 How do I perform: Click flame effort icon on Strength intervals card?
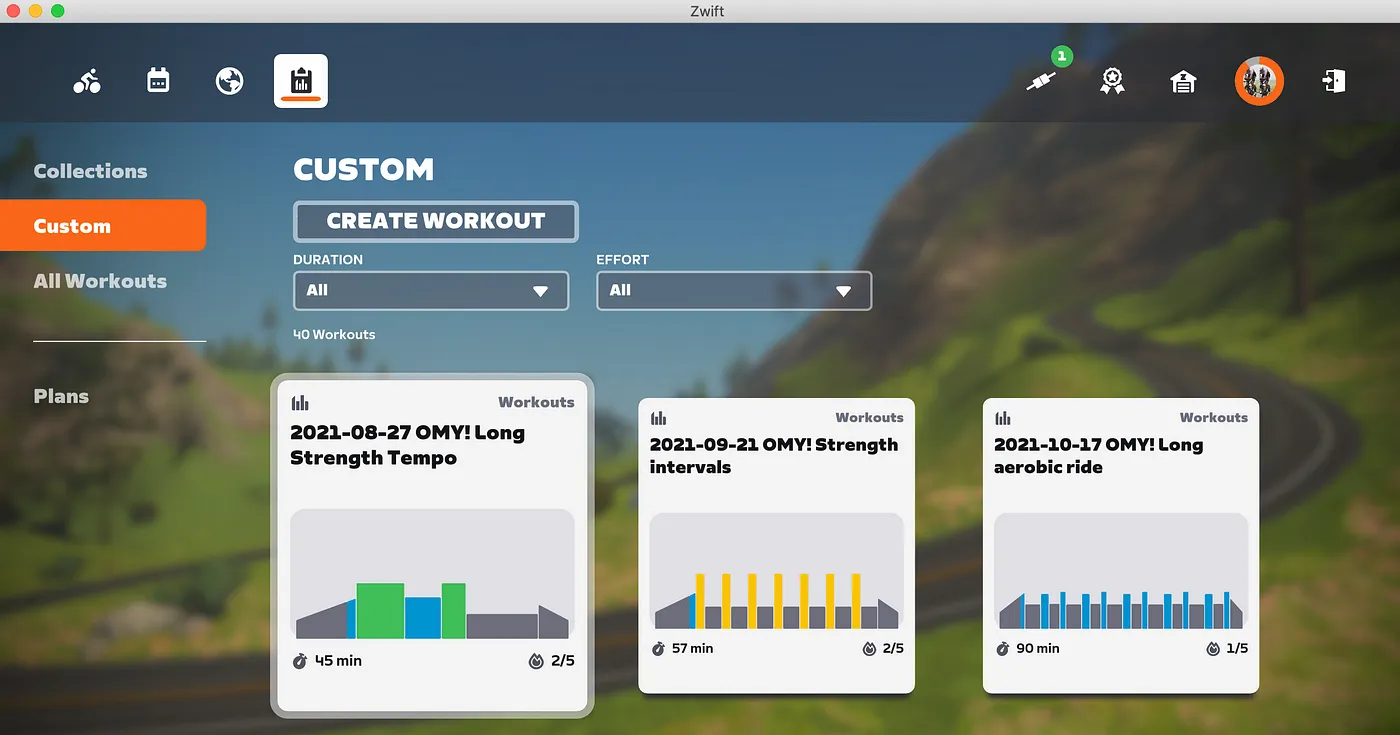point(869,648)
